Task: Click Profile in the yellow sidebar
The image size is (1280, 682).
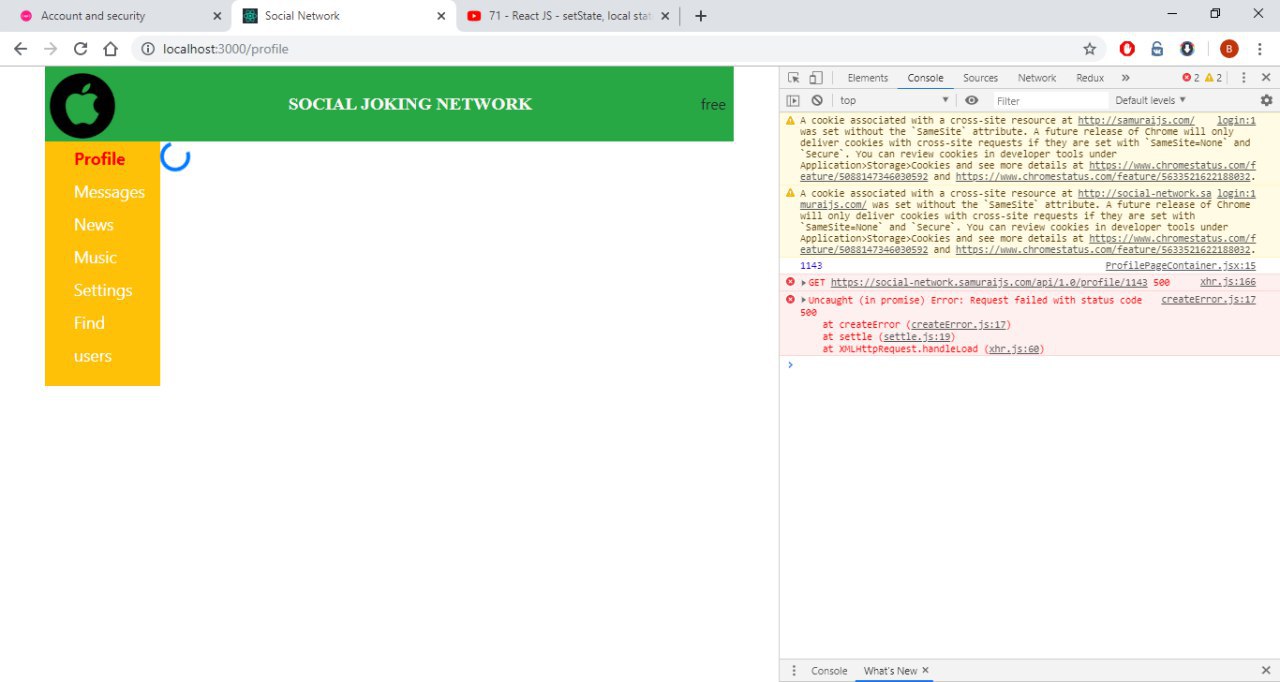Action: [x=99, y=159]
